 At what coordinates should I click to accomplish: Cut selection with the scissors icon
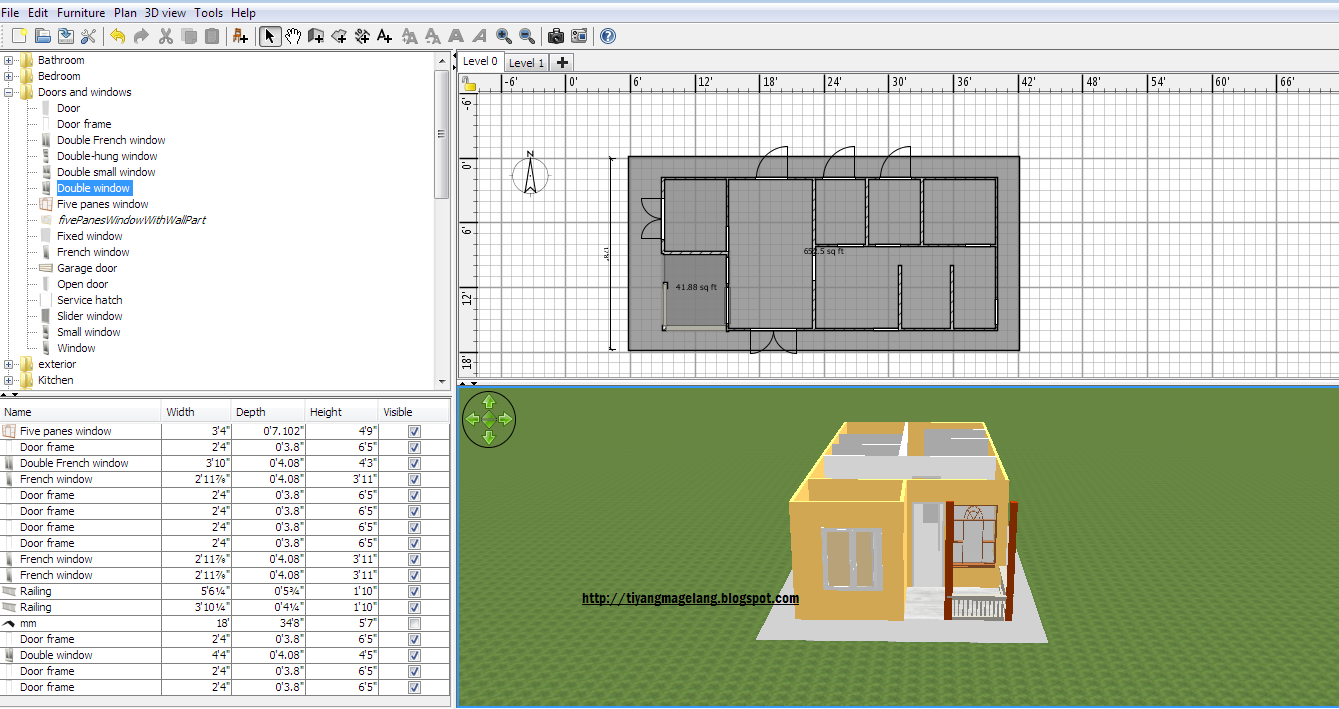click(x=165, y=36)
